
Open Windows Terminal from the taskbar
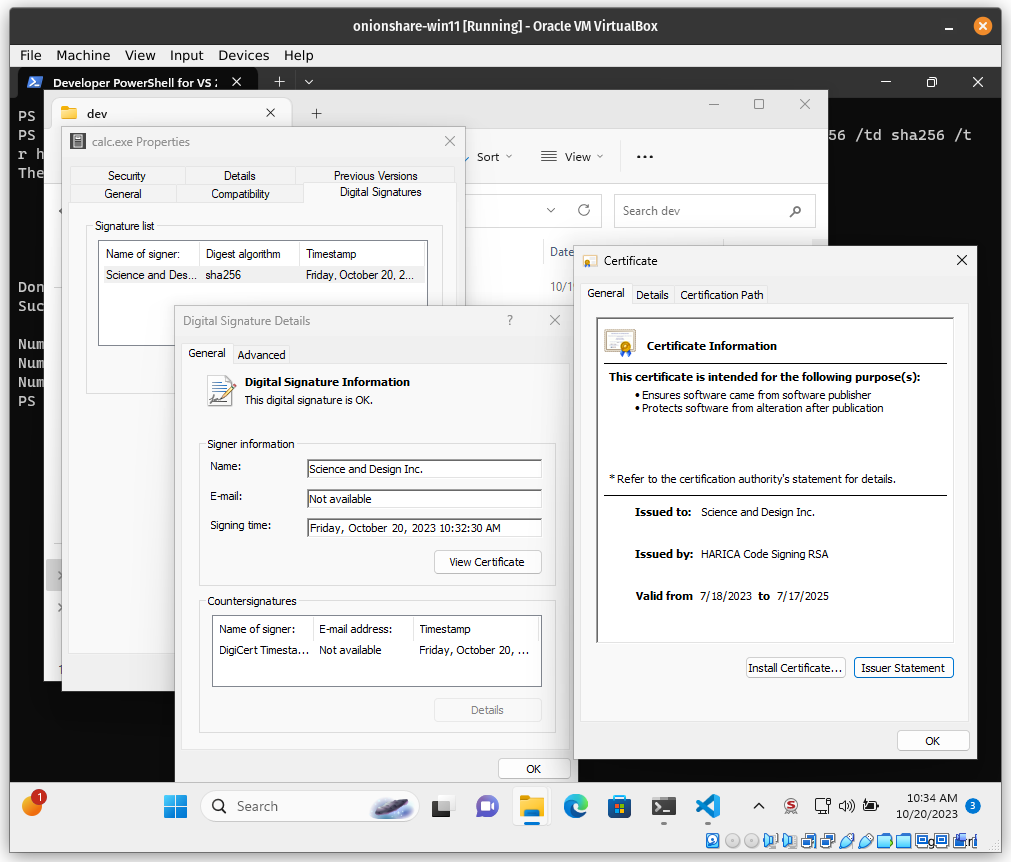(663, 806)
